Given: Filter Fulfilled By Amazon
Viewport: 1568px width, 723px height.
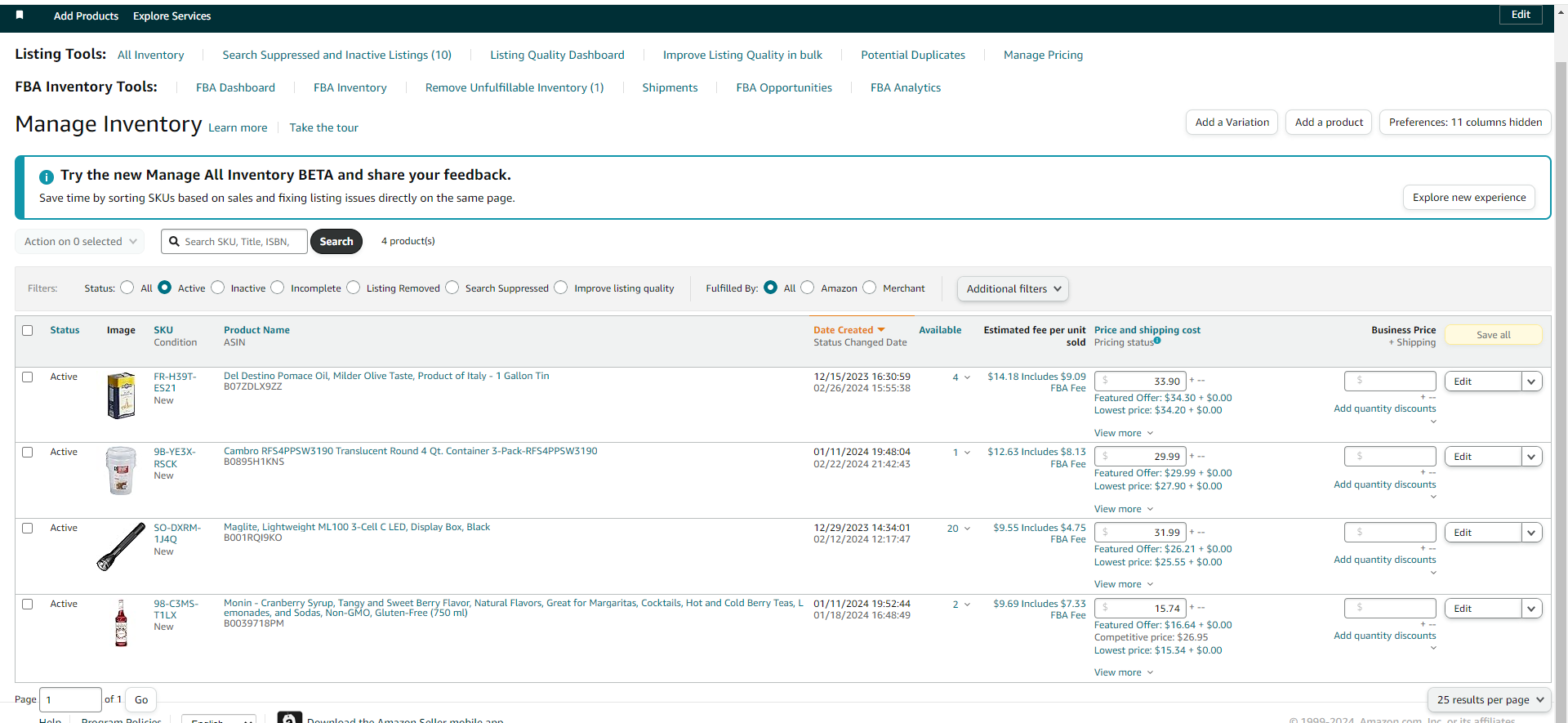Looking at the screenshot, I should click(808, 288).
